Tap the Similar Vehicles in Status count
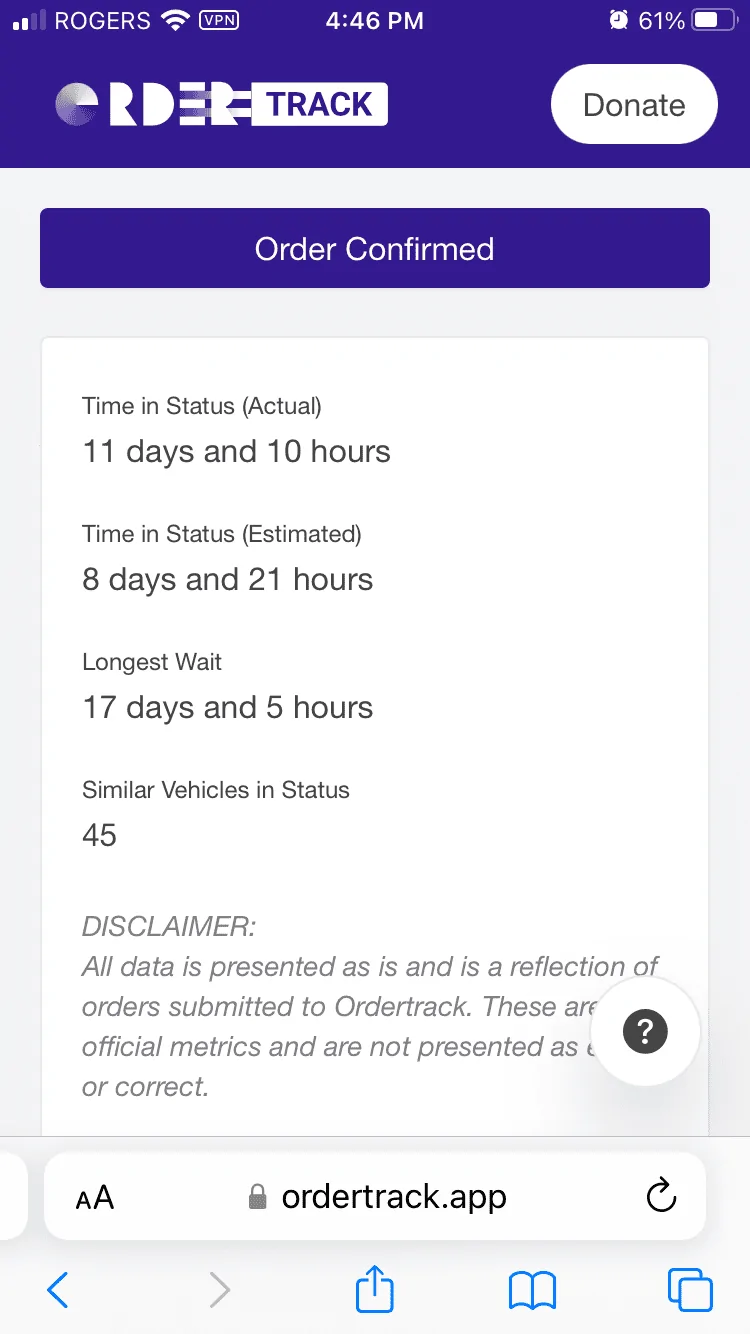Image resolution: width=750 pixels, height=1334 pixels. click(99, 835)
